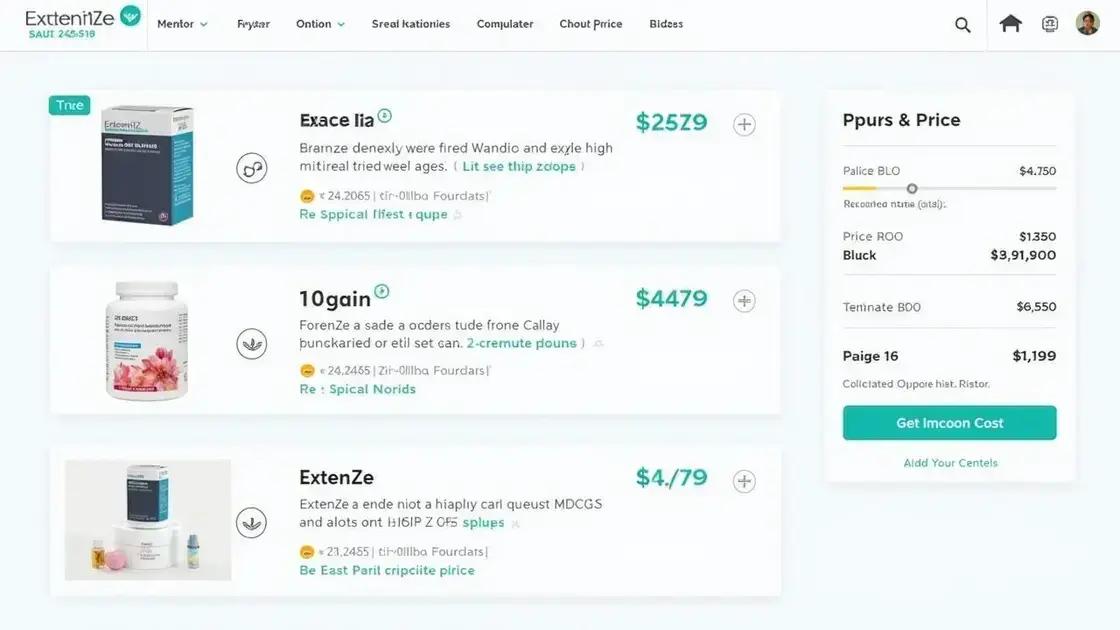Toggle the leaf circle beside ExtenZe

click(x=252, y=522)
